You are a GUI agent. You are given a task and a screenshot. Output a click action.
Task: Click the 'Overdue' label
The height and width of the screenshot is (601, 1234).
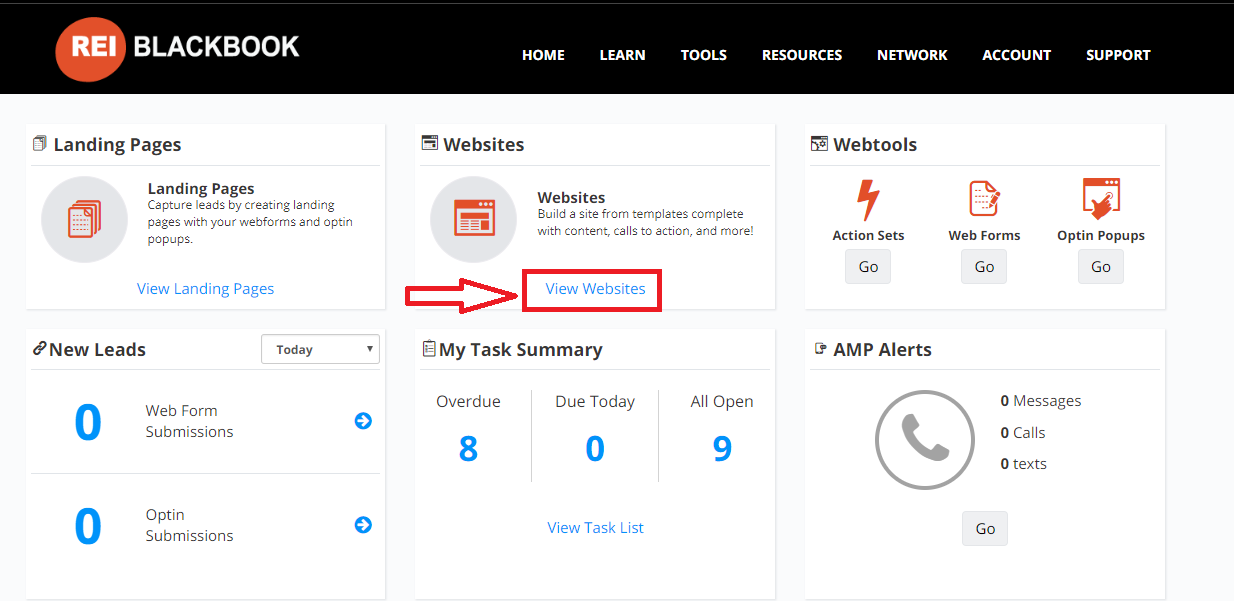(468, 402)
